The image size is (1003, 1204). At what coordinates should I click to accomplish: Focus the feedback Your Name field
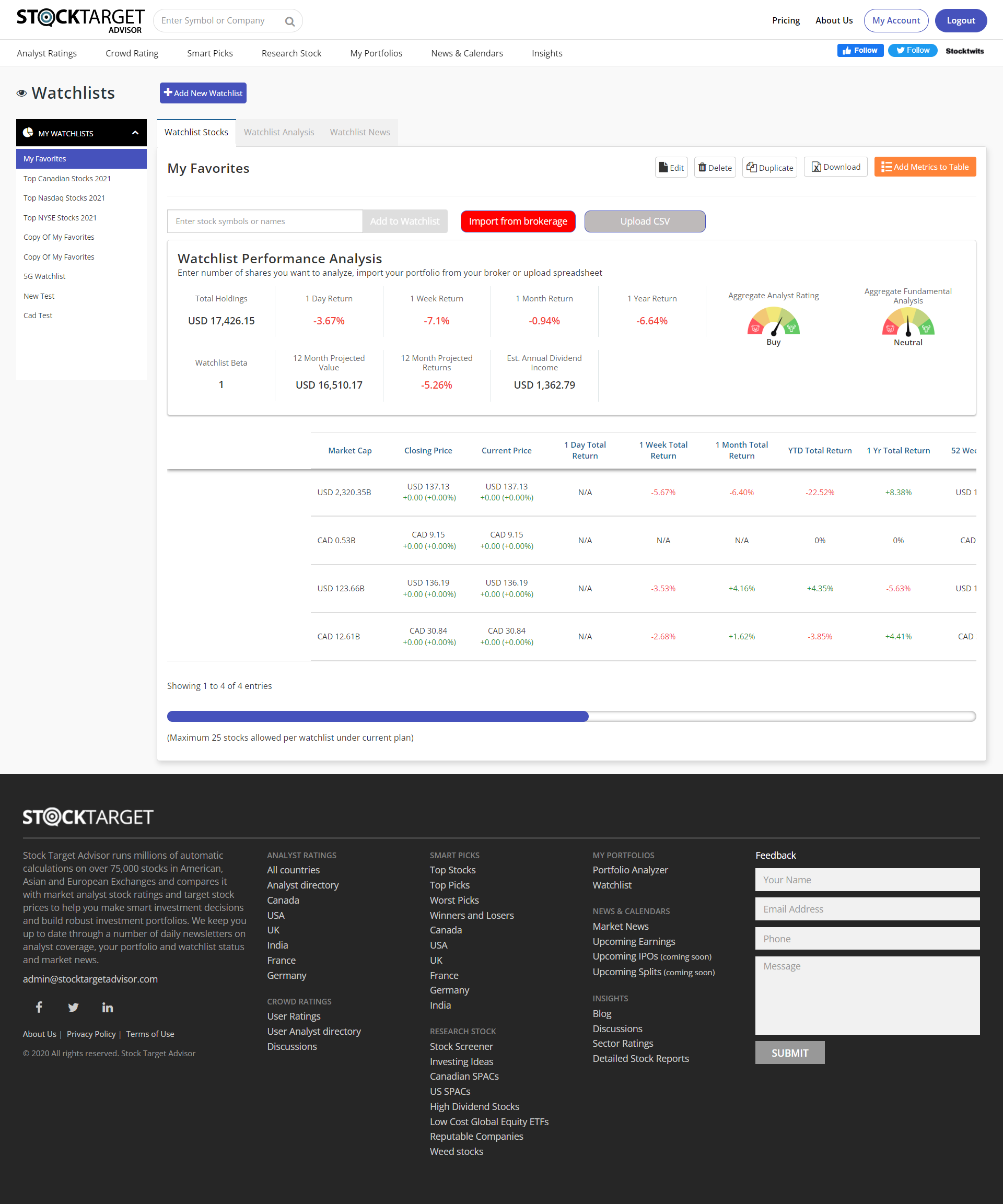coord(867,880)
